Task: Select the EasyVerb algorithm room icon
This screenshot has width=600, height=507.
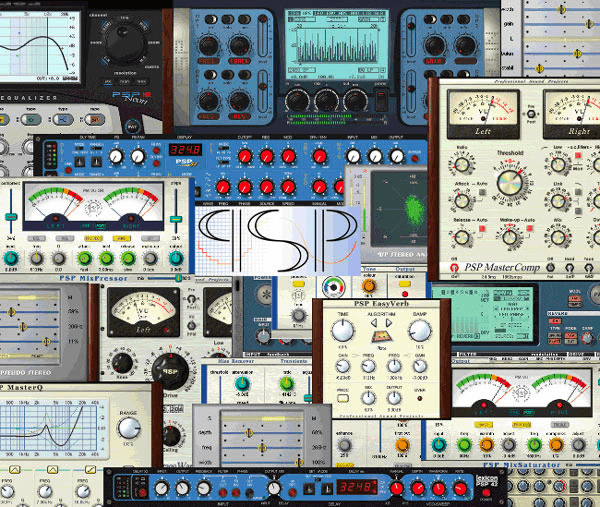Action: coord(384,334)
